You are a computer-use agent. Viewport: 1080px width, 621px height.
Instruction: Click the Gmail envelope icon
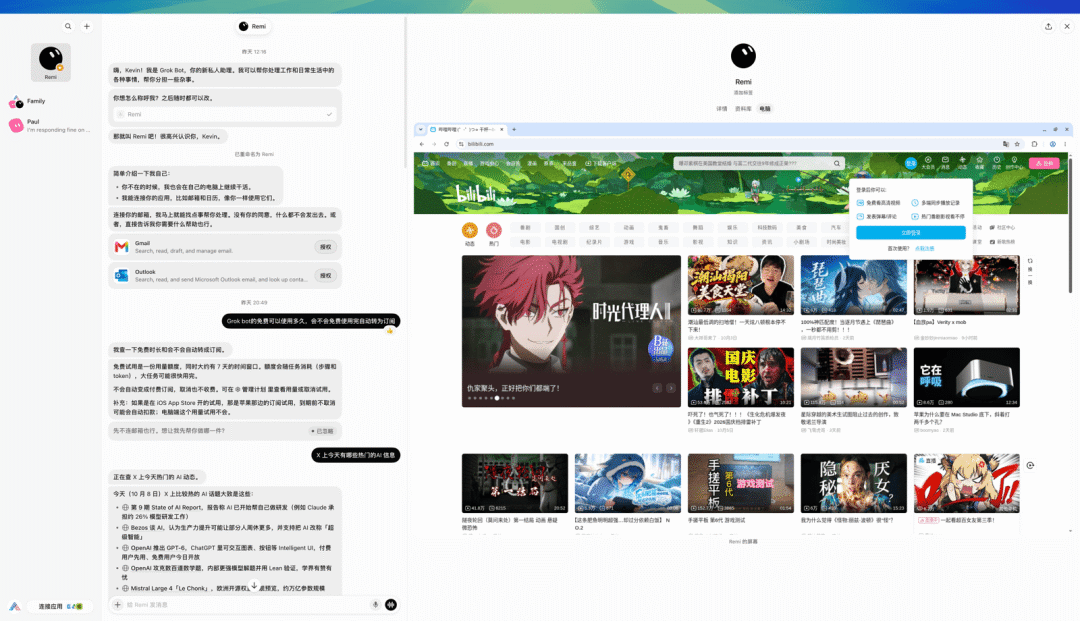[122, 246]
